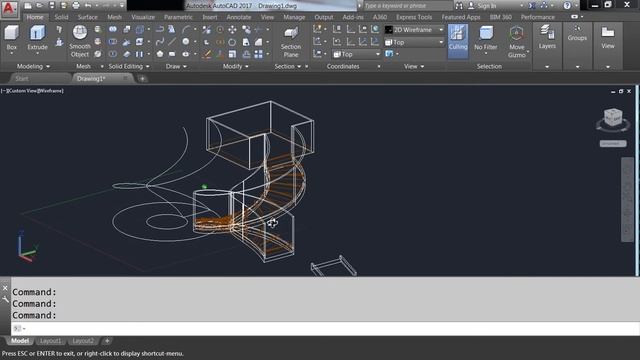The width and height of the screenshot is (640, 360).
Task: Select the Arc draw tool
Action: point(186,29)
